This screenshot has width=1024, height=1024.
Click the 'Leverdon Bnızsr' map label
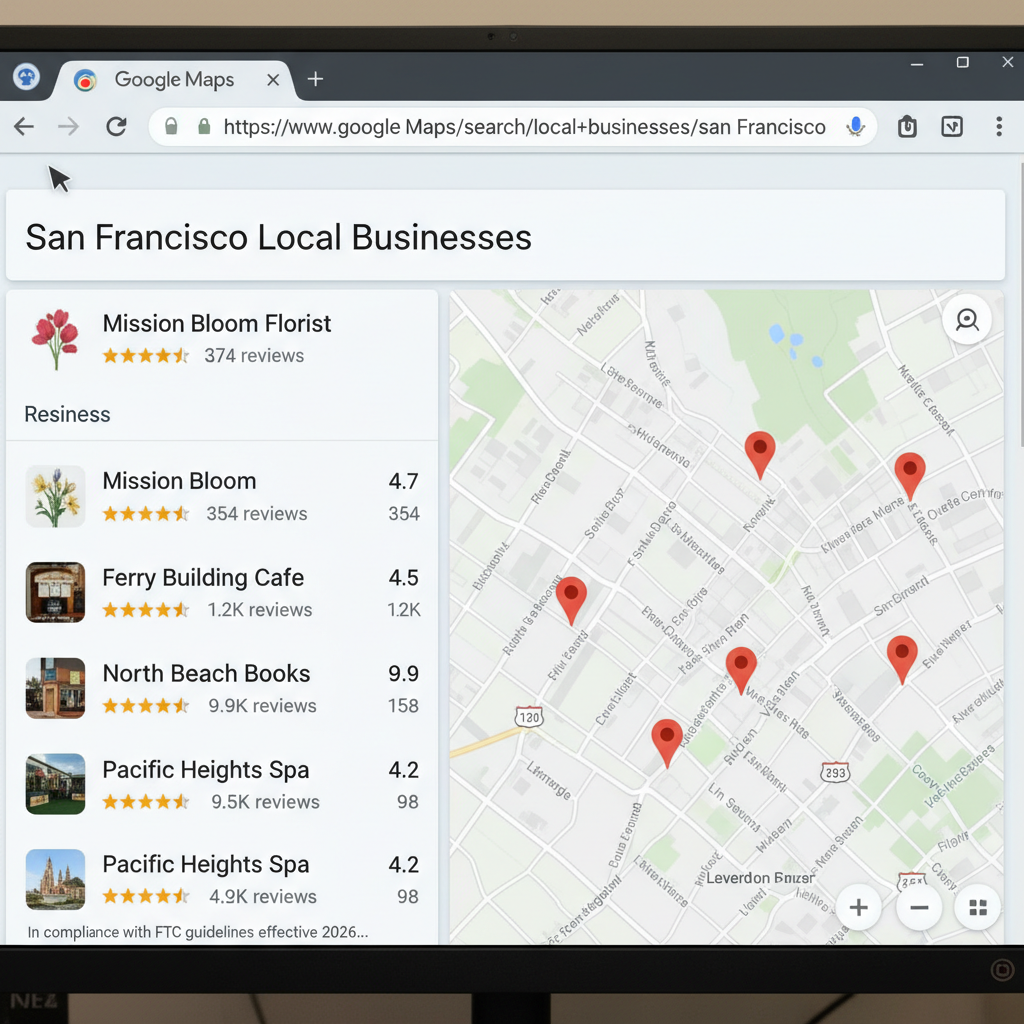point(760,878)
